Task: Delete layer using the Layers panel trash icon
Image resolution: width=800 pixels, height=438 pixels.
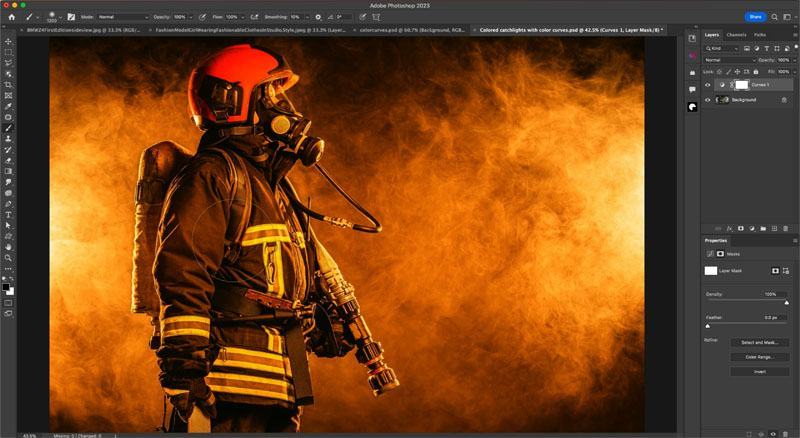Action: [786, 228]
